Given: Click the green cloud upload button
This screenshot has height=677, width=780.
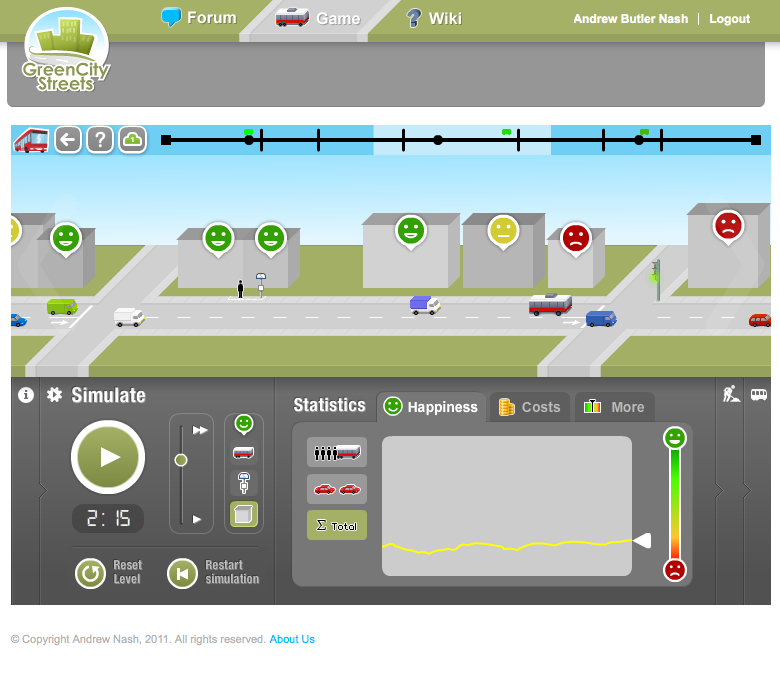Looking at the screenshot, I should (x=132, y=140).
